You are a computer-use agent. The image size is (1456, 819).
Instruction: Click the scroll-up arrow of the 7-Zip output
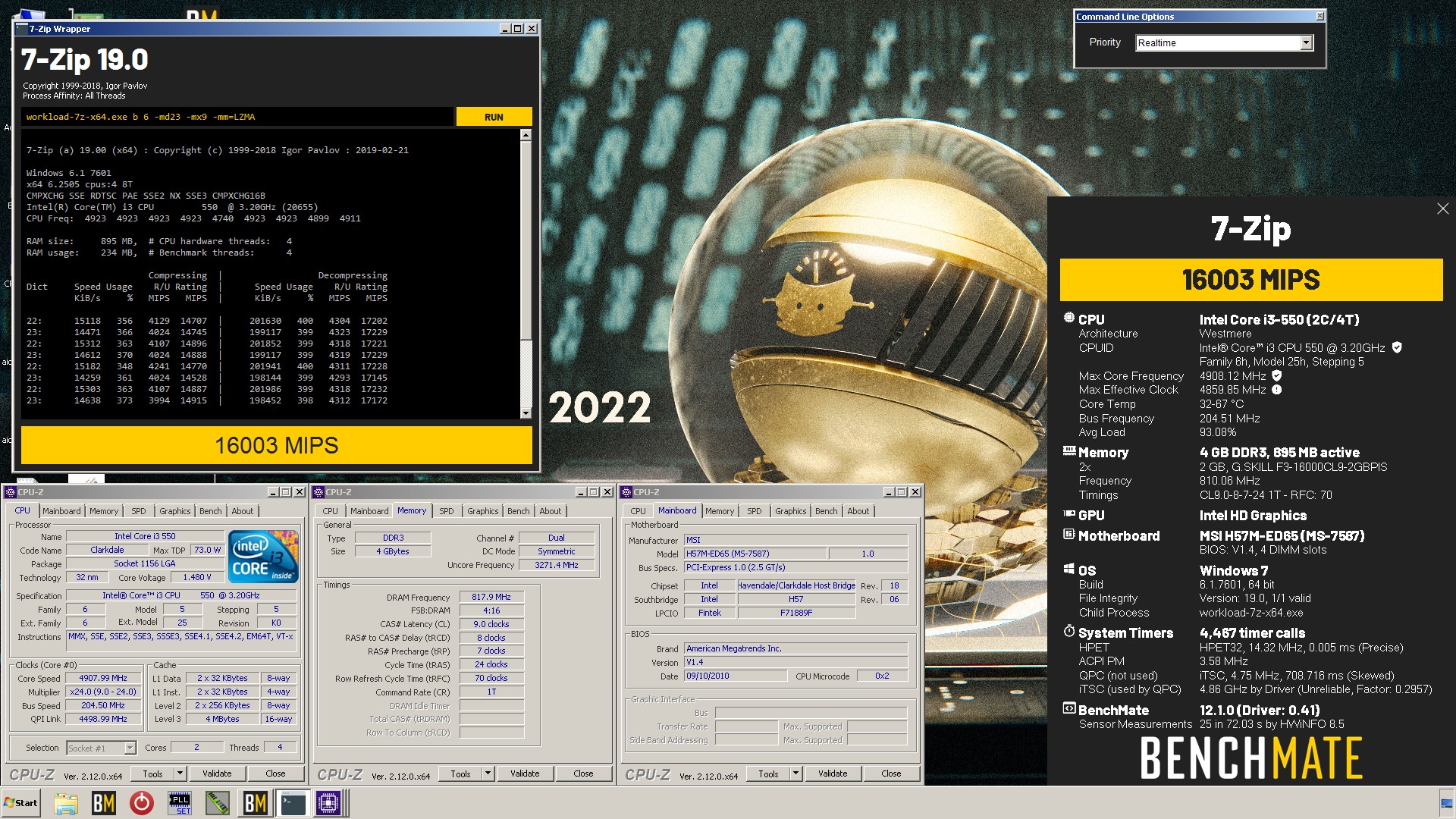[x=526, y=135]
